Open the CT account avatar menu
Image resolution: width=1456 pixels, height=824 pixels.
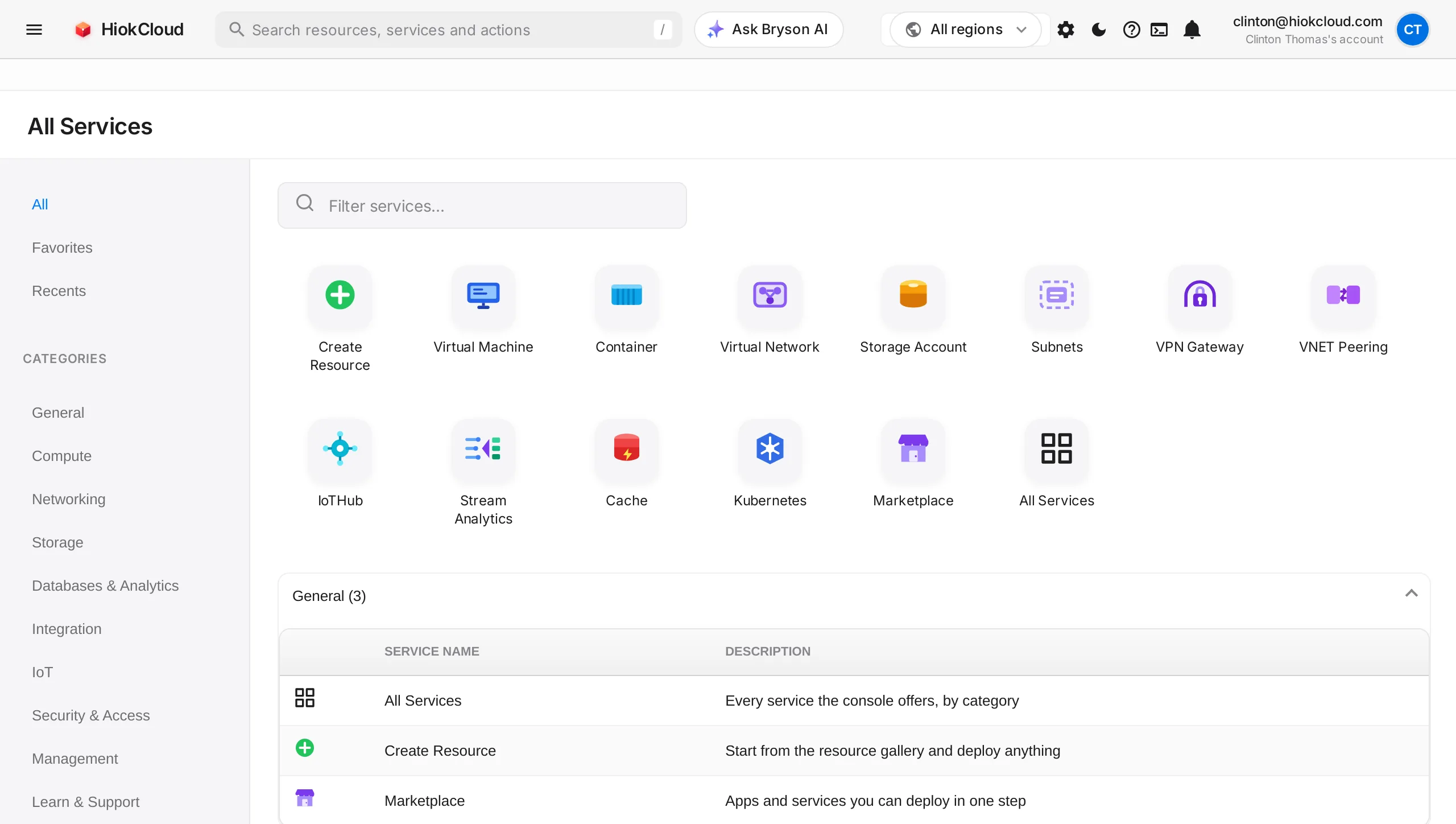click(x=1412, y=30)
